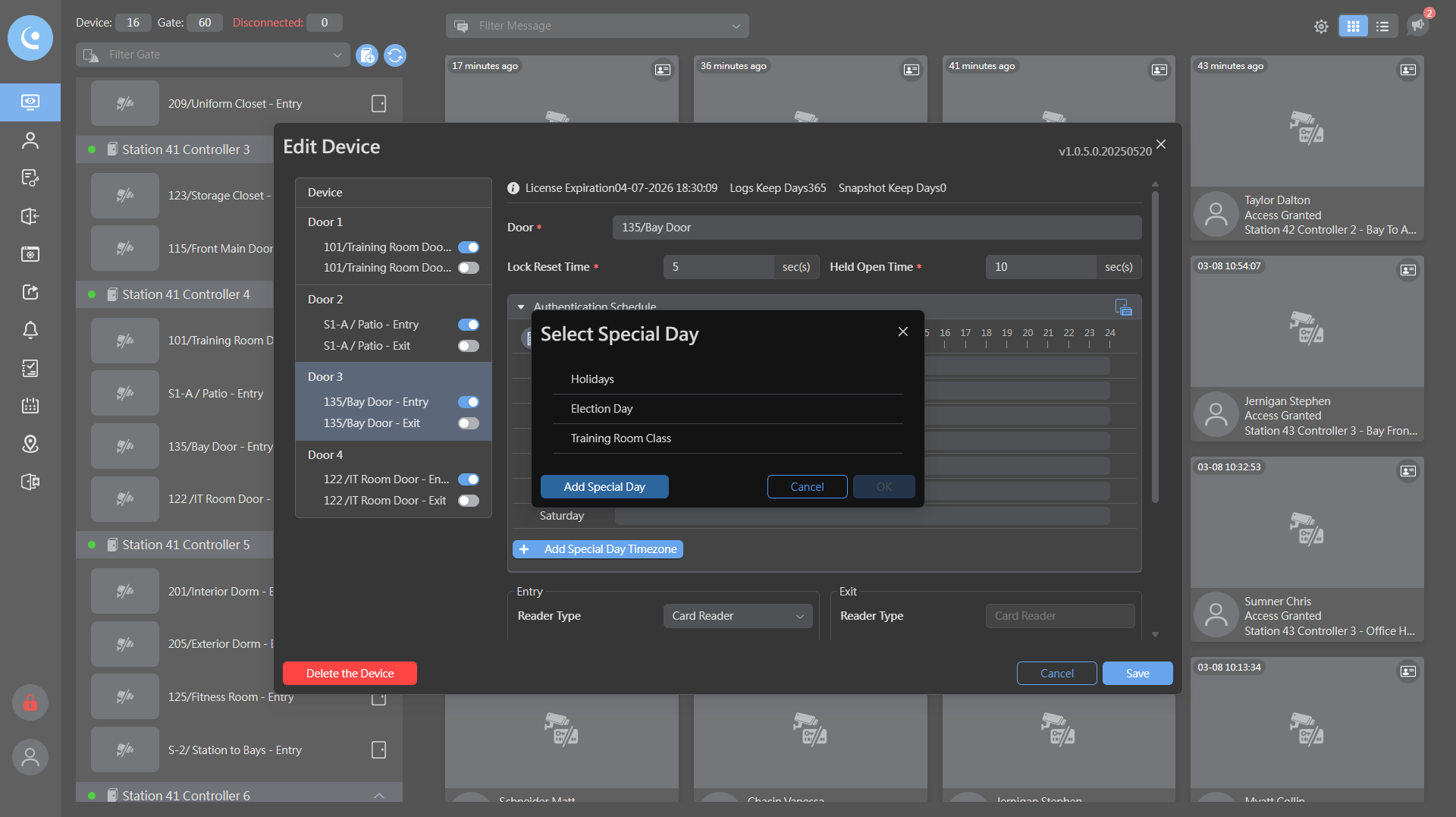1456x817 pixels.
Task: Open the Filter Message dropdown
Action: click(598, 26)
